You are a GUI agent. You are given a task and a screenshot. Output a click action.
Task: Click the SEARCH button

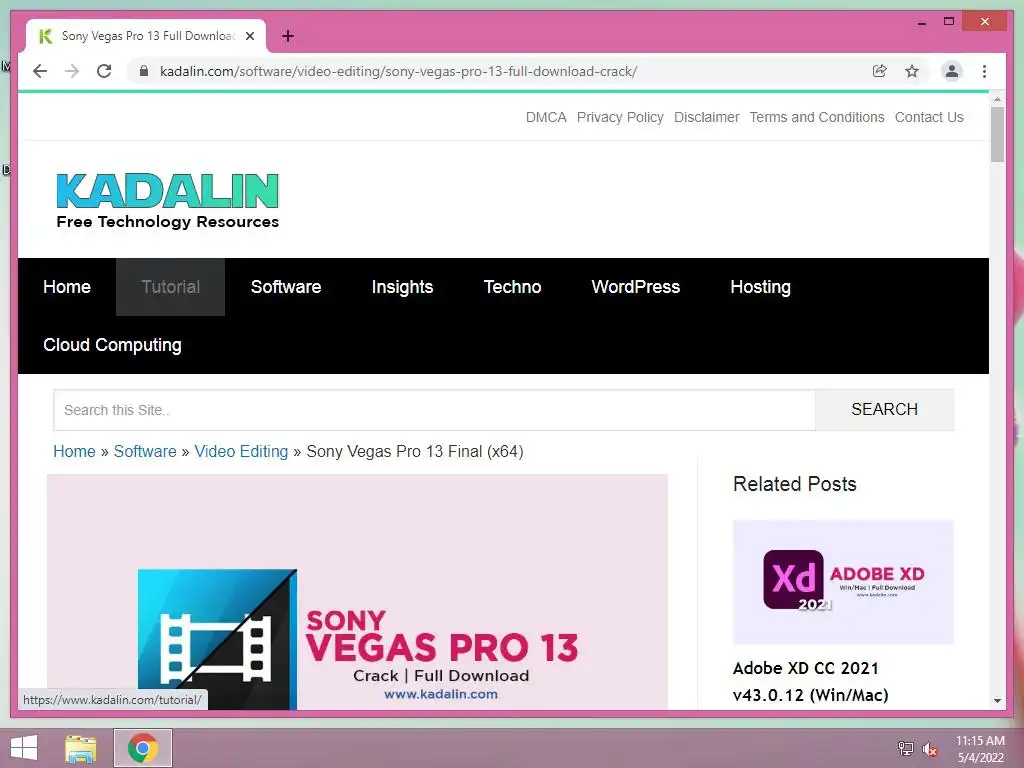(x=884, y=410)
